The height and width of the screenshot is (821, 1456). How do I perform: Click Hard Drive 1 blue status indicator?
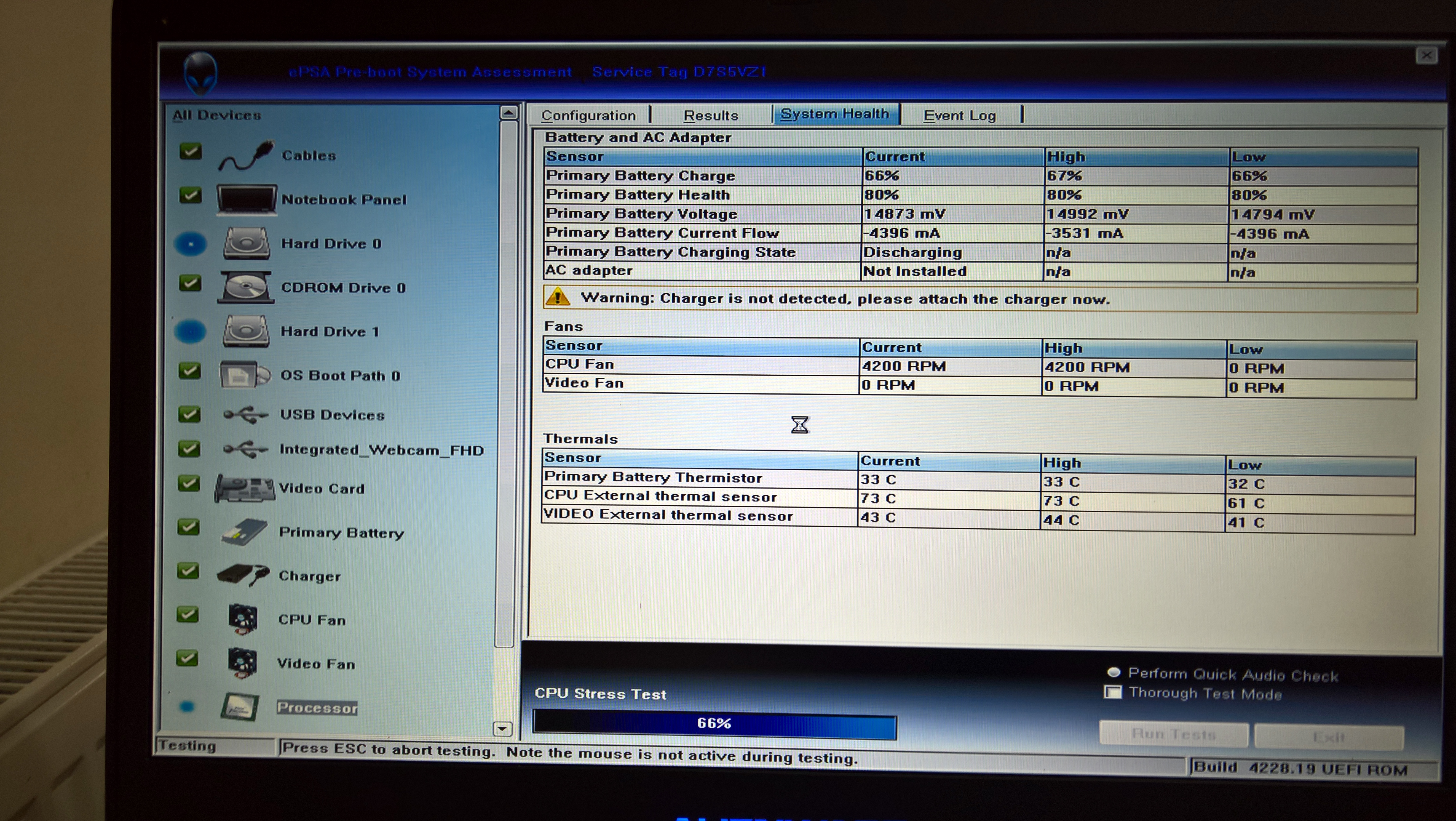[190, 331]
